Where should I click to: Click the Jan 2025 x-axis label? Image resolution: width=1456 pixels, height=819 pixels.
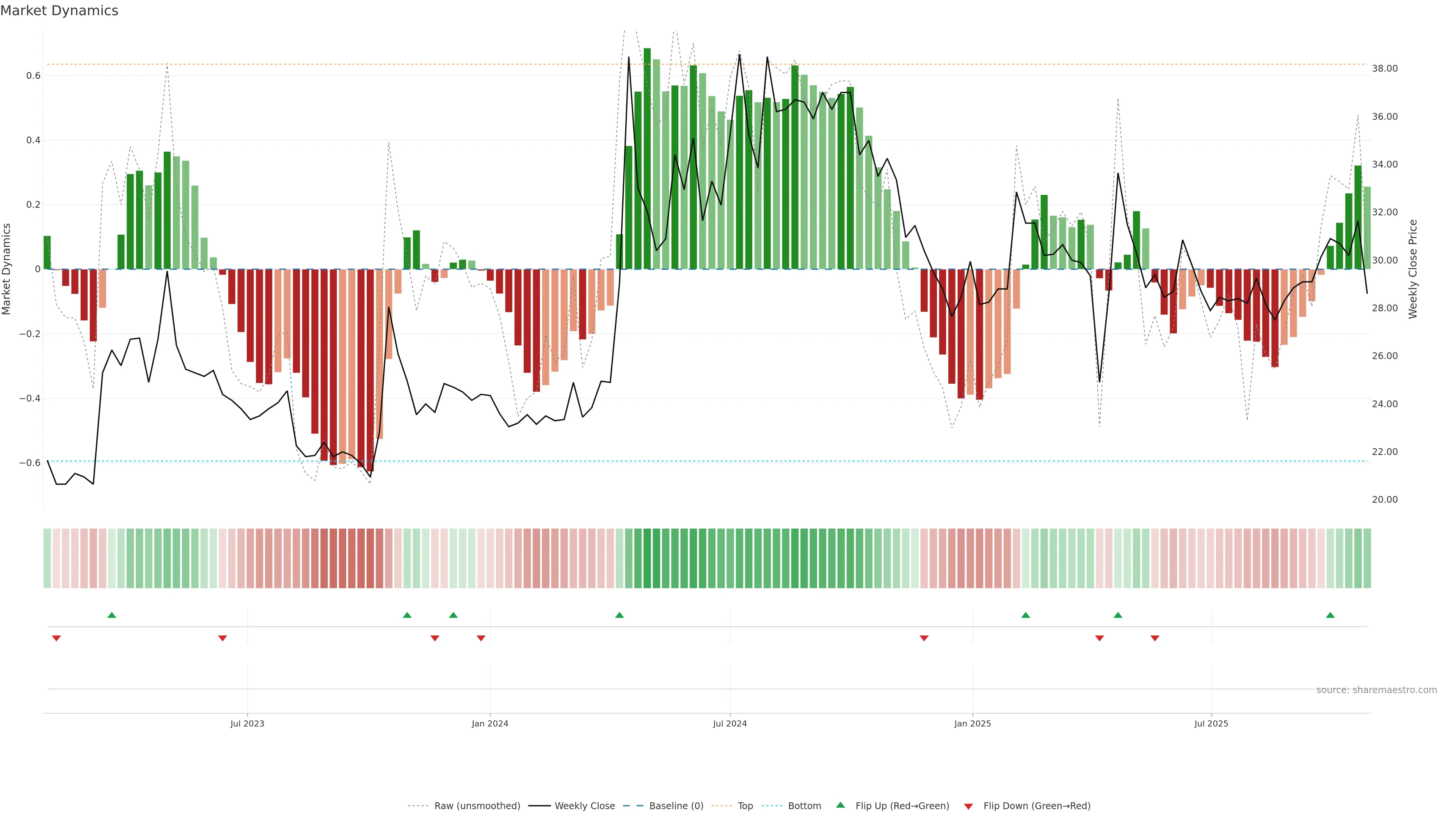(972, 723)
